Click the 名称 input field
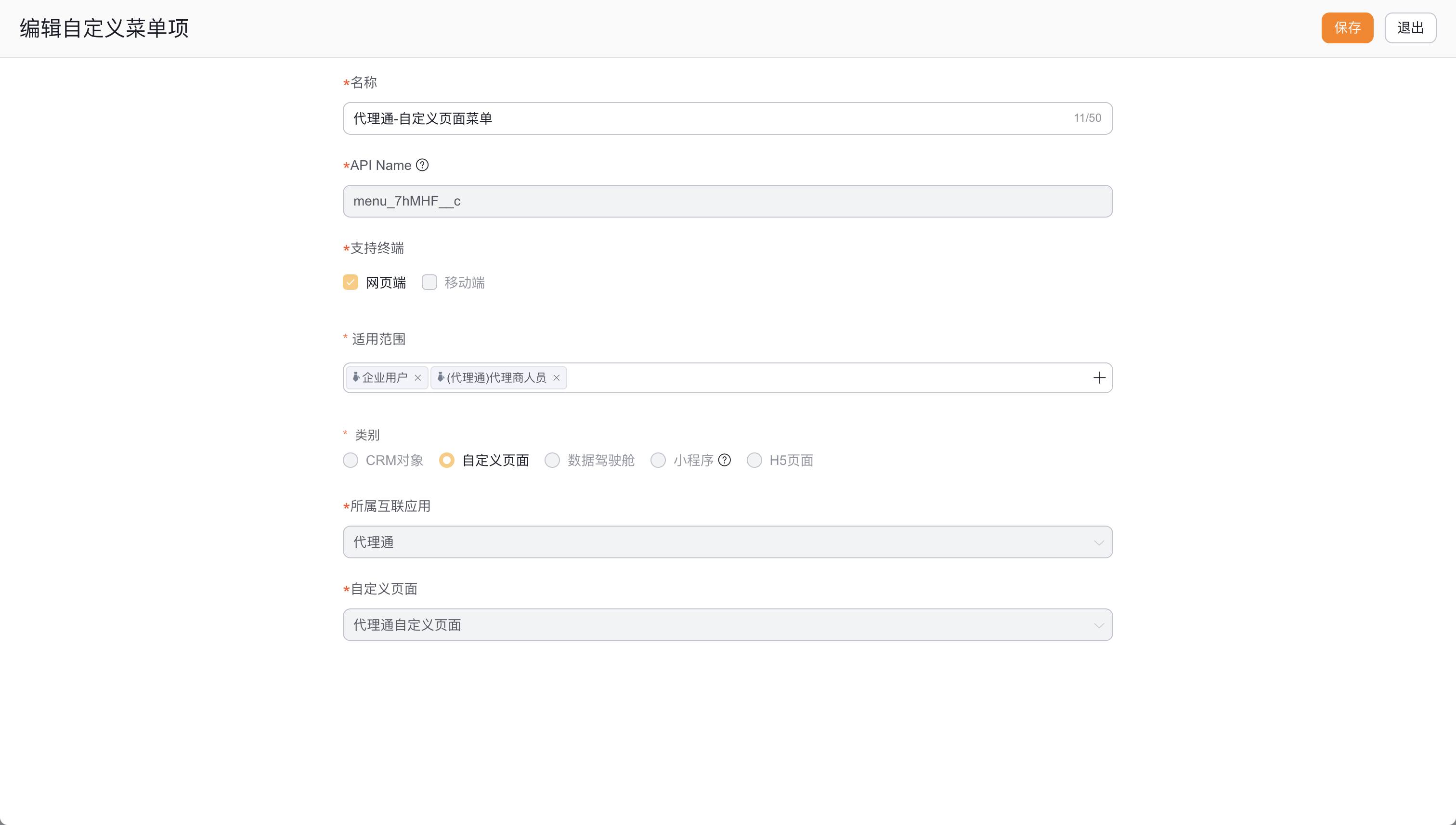1456x825 pixels. tap(728, 118)
